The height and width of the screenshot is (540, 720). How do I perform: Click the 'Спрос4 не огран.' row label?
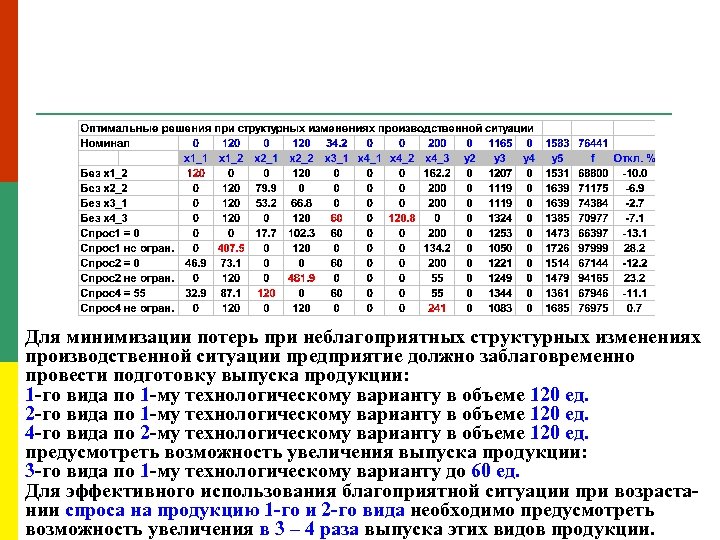[128, 309]
